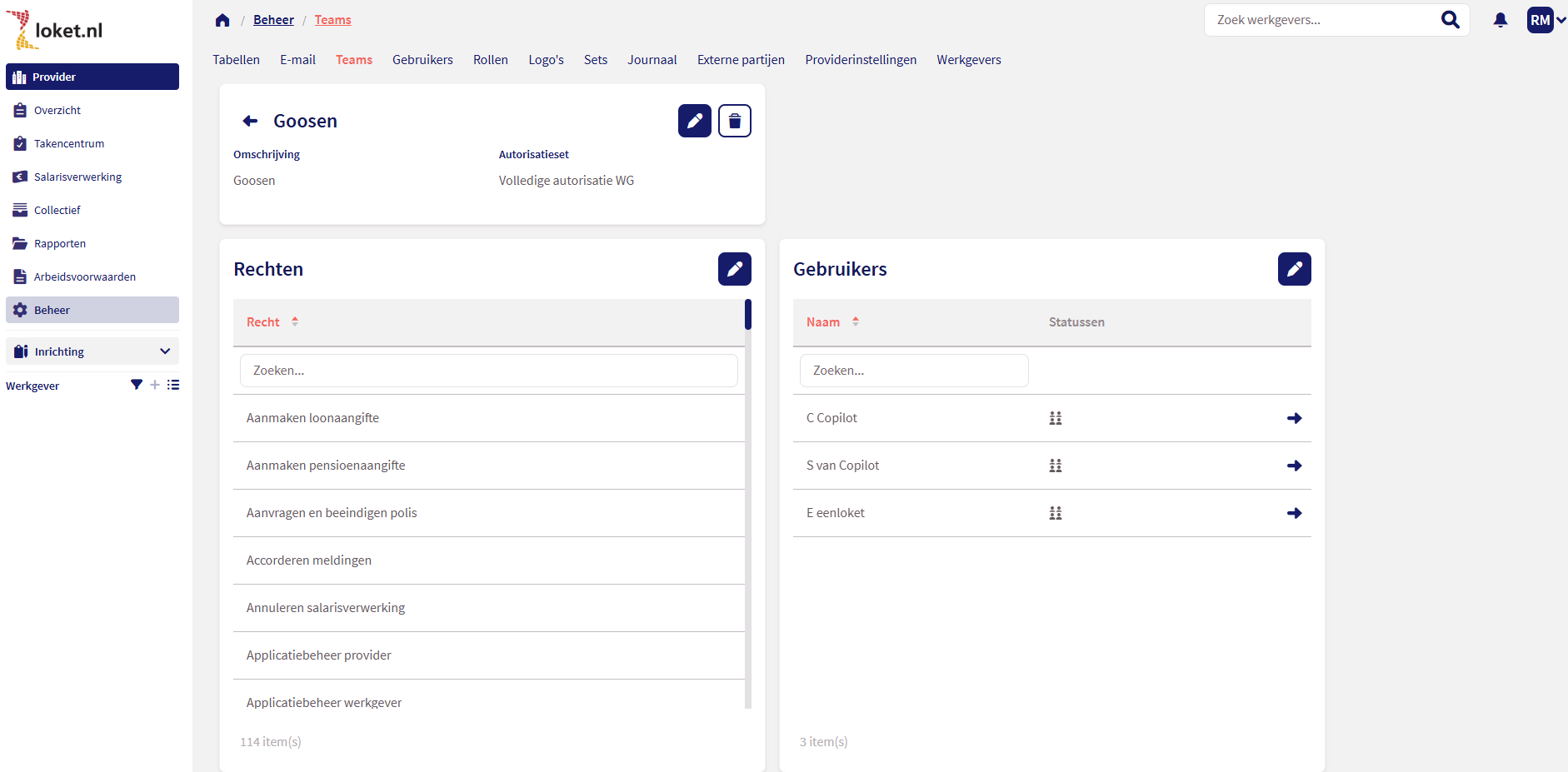Open RM user profile dropdown

1546,20
